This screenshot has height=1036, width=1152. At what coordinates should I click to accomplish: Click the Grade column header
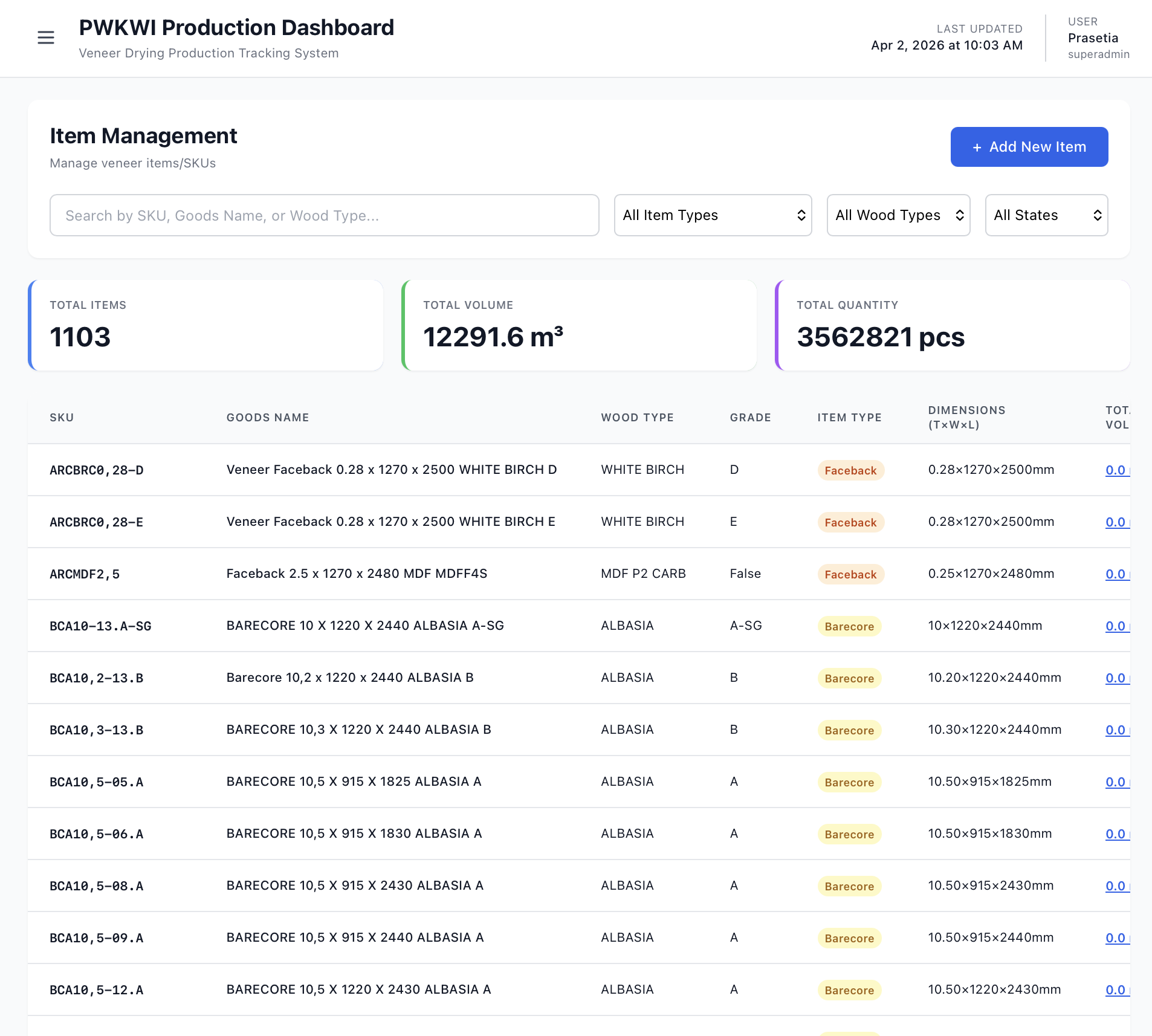tap(750, 418)
